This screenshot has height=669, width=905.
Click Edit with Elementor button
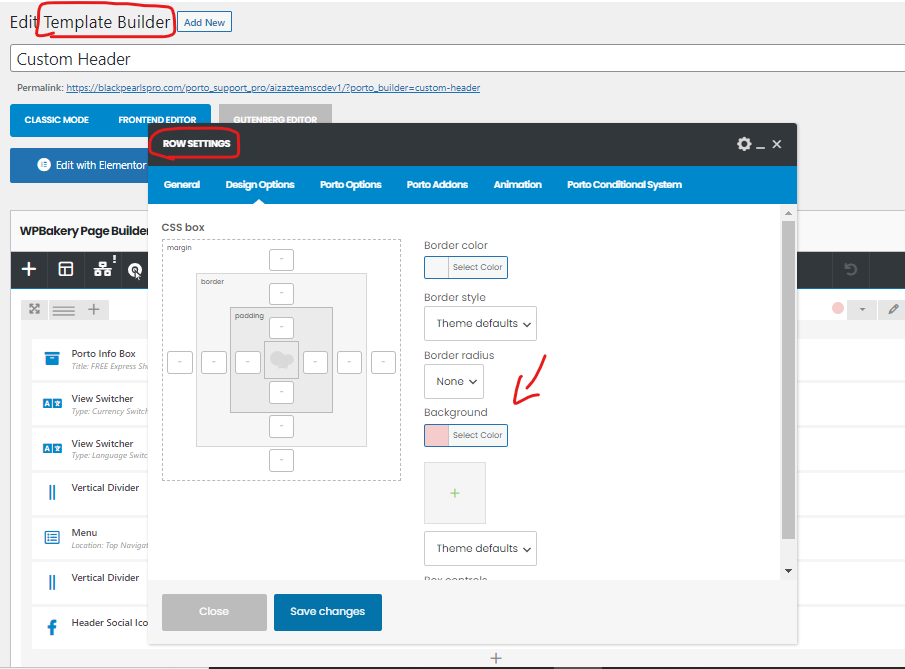pyautogui.click(x=80, y=165)
